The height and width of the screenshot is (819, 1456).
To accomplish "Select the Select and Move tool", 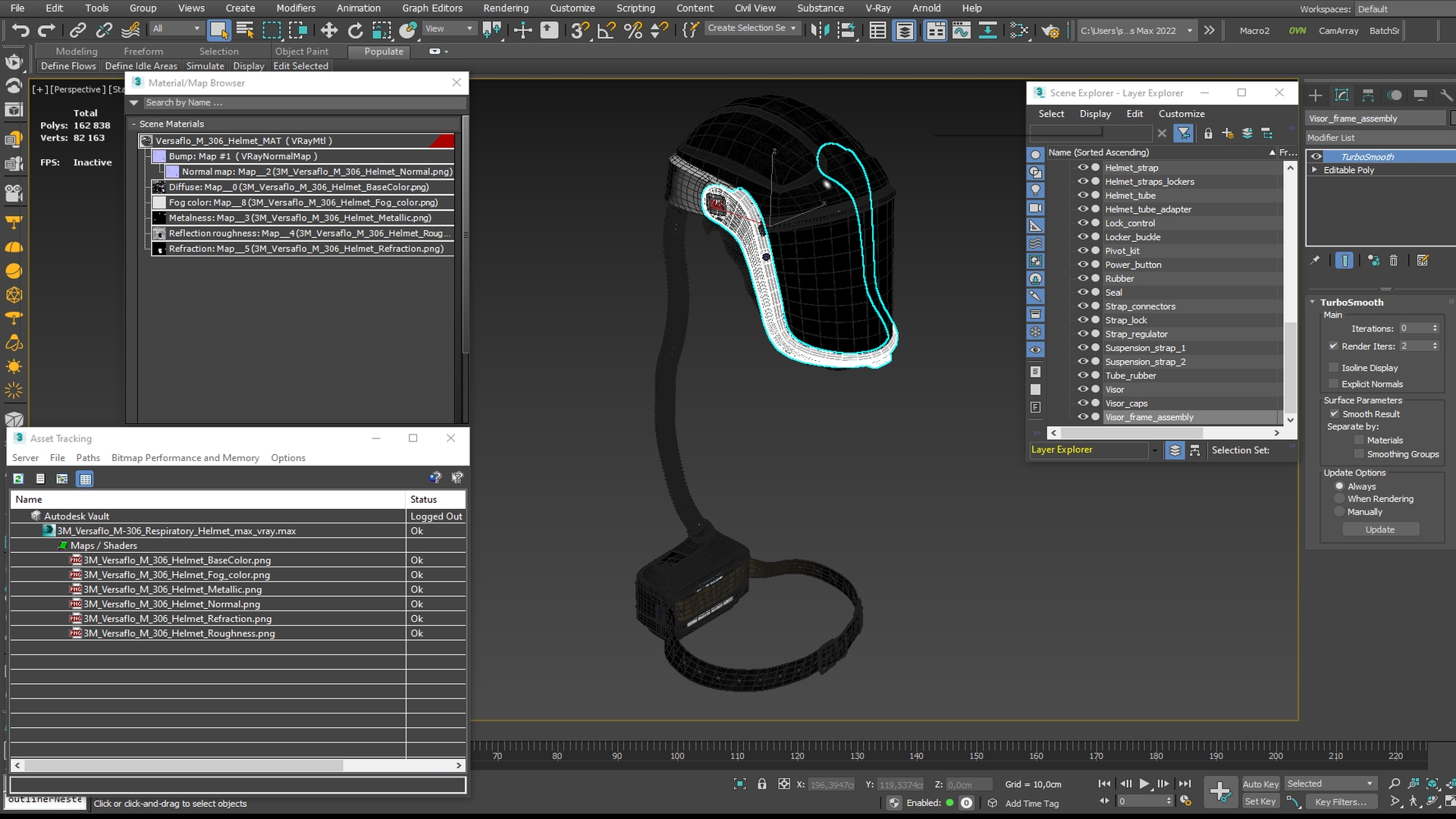I will [328, 30].
